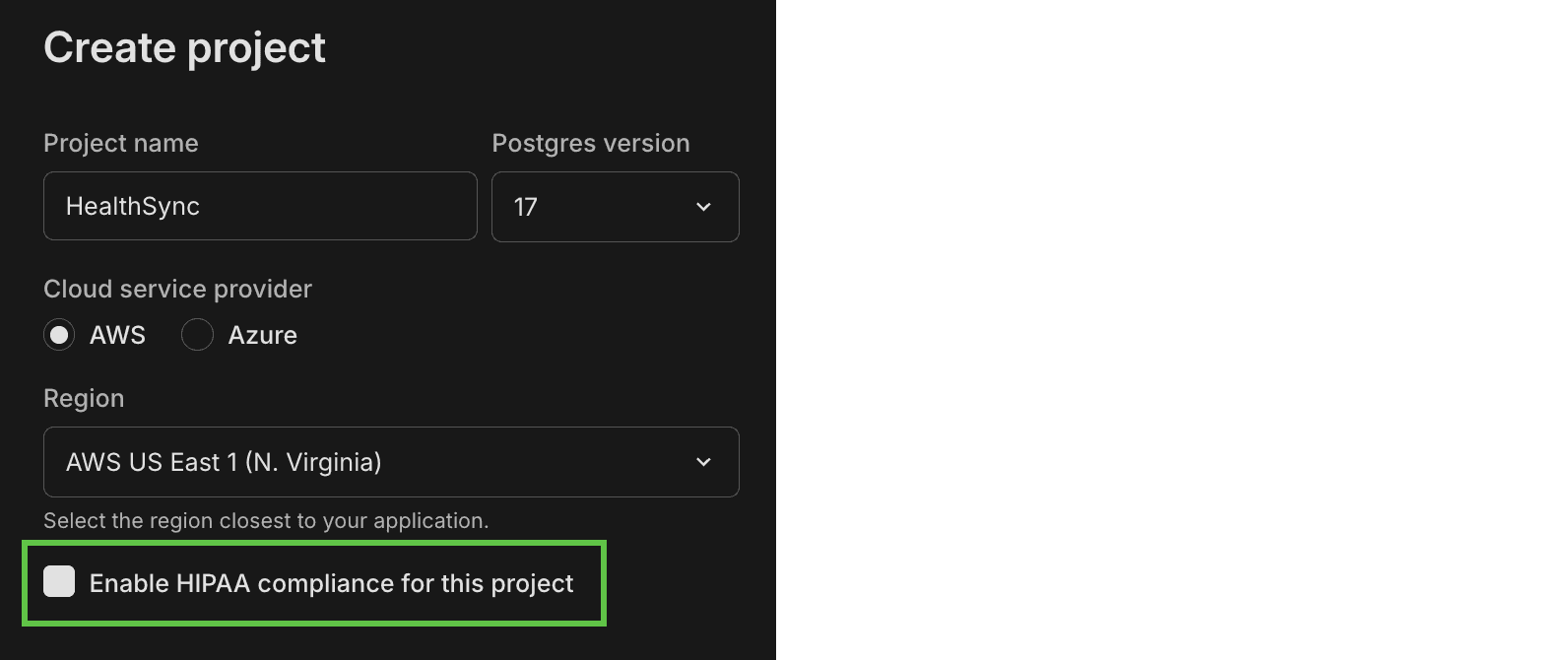Click the HIPAA compliance label text
This screenshot has width=1568, height=660.
click(x=331, y=583)
